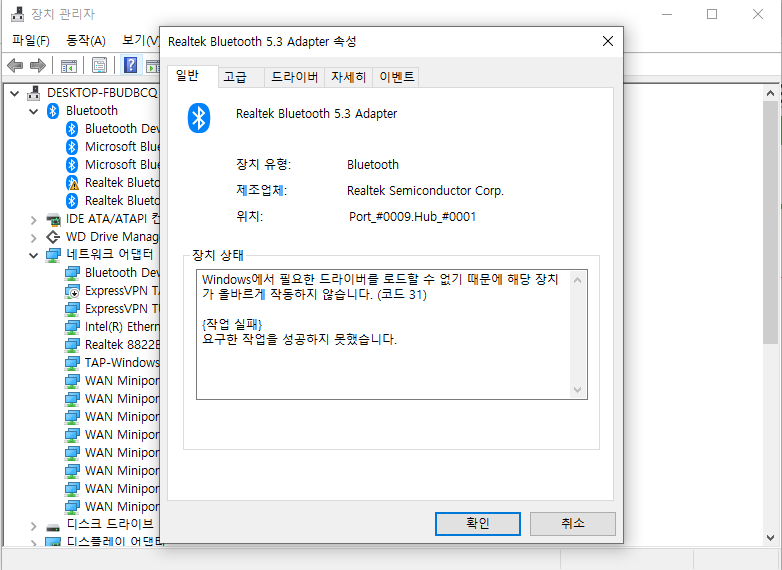Click the display adapters category icon
The height and width of the screenshot is (570, 782).
[x=53, y=542]
